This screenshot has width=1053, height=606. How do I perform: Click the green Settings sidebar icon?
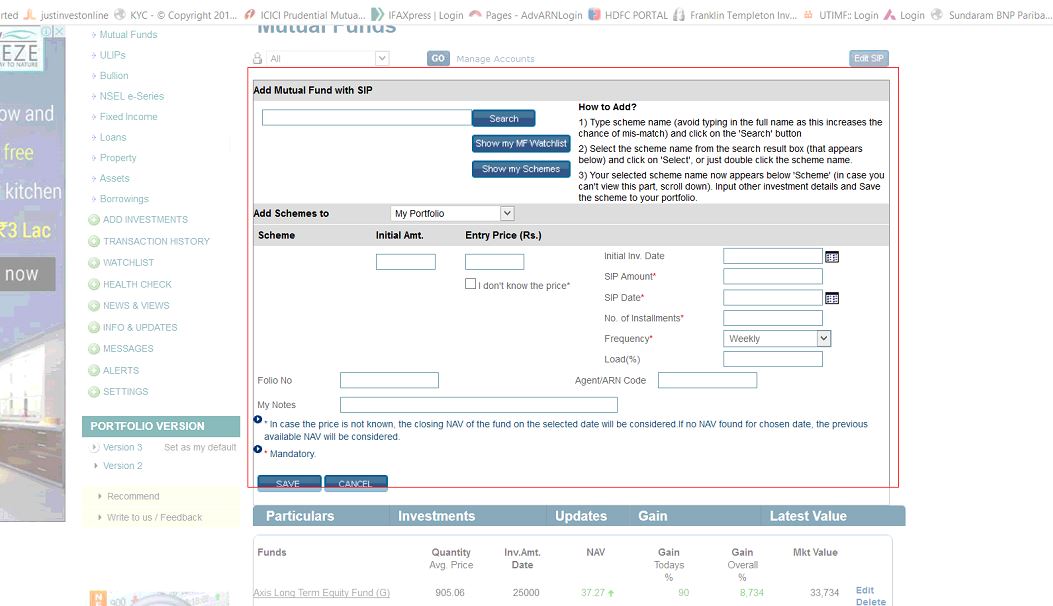pos(94,392)
